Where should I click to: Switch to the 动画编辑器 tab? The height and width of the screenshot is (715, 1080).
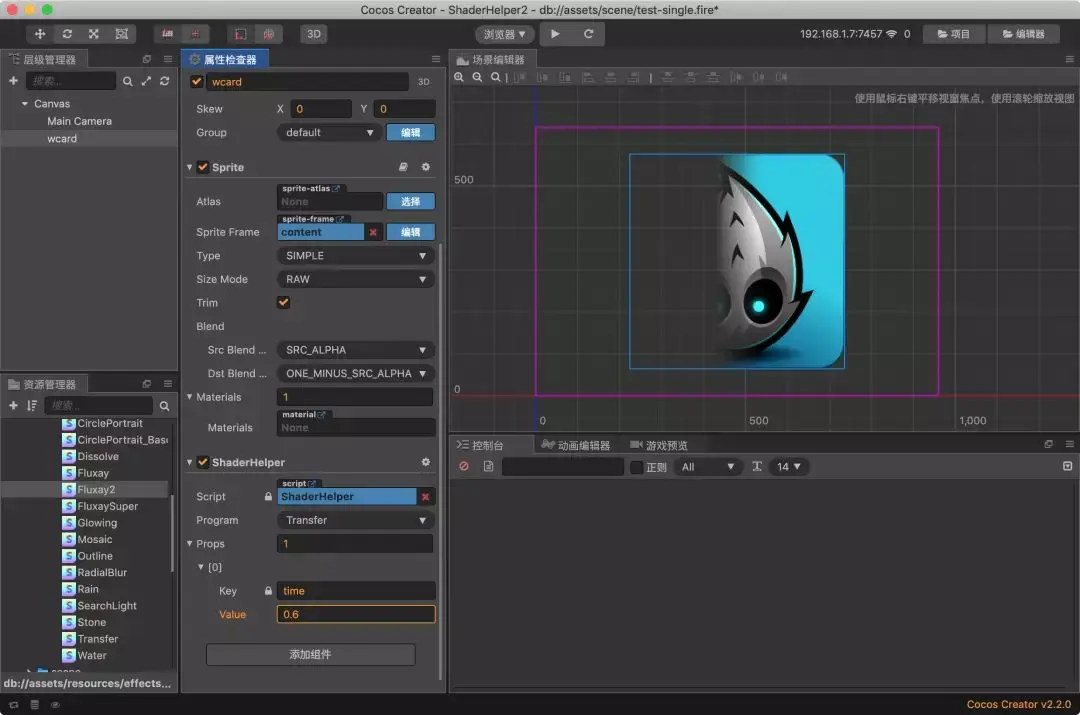576,445
